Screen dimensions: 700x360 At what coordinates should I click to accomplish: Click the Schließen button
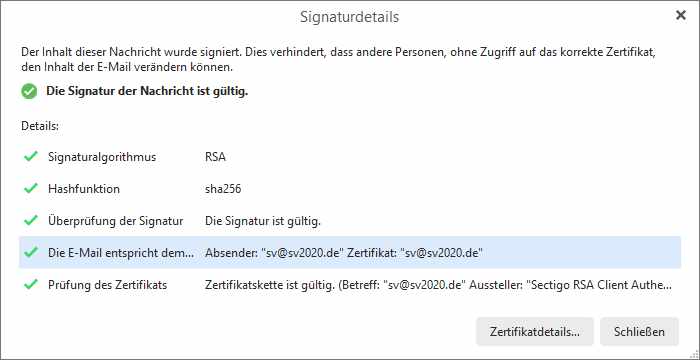tap(639, 332)
